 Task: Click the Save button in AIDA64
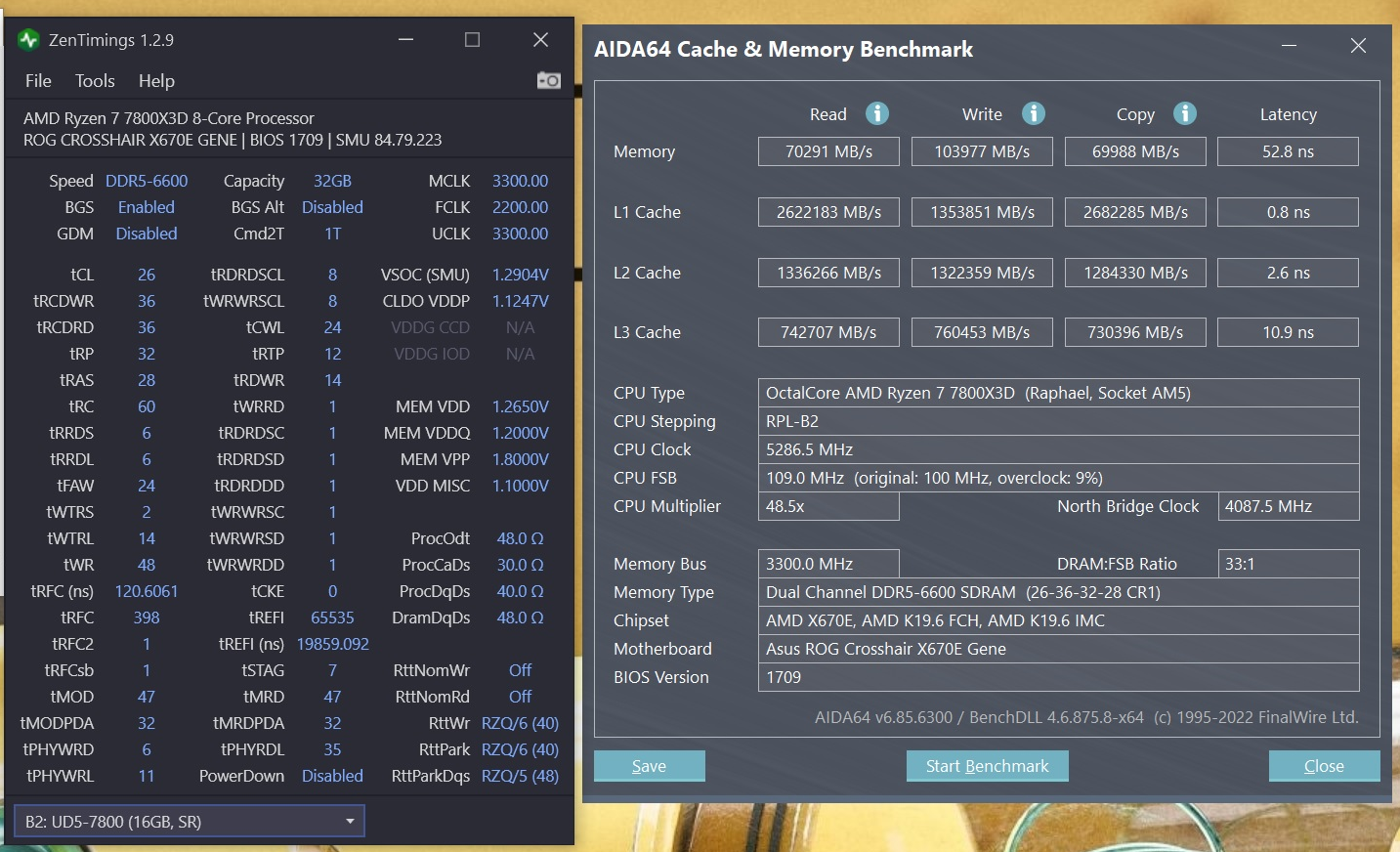650,766
